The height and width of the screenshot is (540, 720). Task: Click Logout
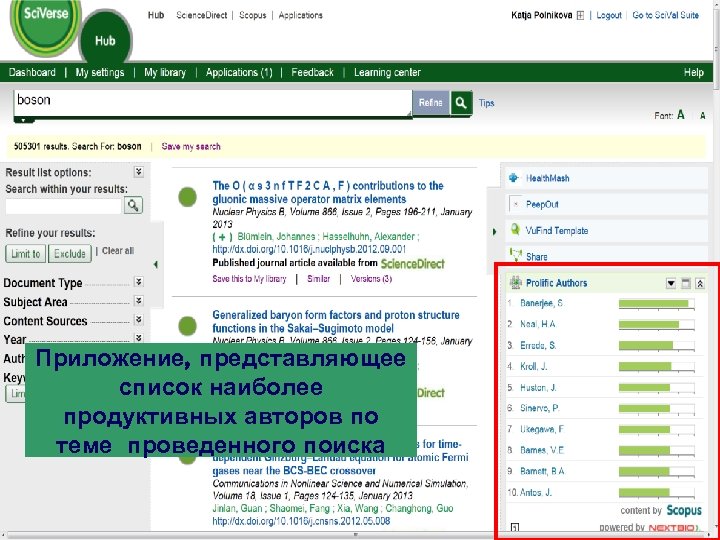tap(609, 15)
